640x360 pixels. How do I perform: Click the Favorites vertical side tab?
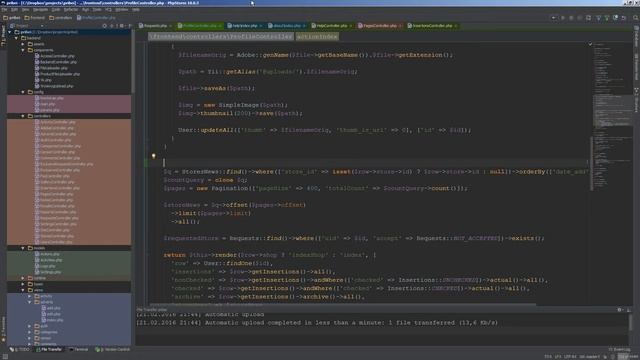click(3, 329)
